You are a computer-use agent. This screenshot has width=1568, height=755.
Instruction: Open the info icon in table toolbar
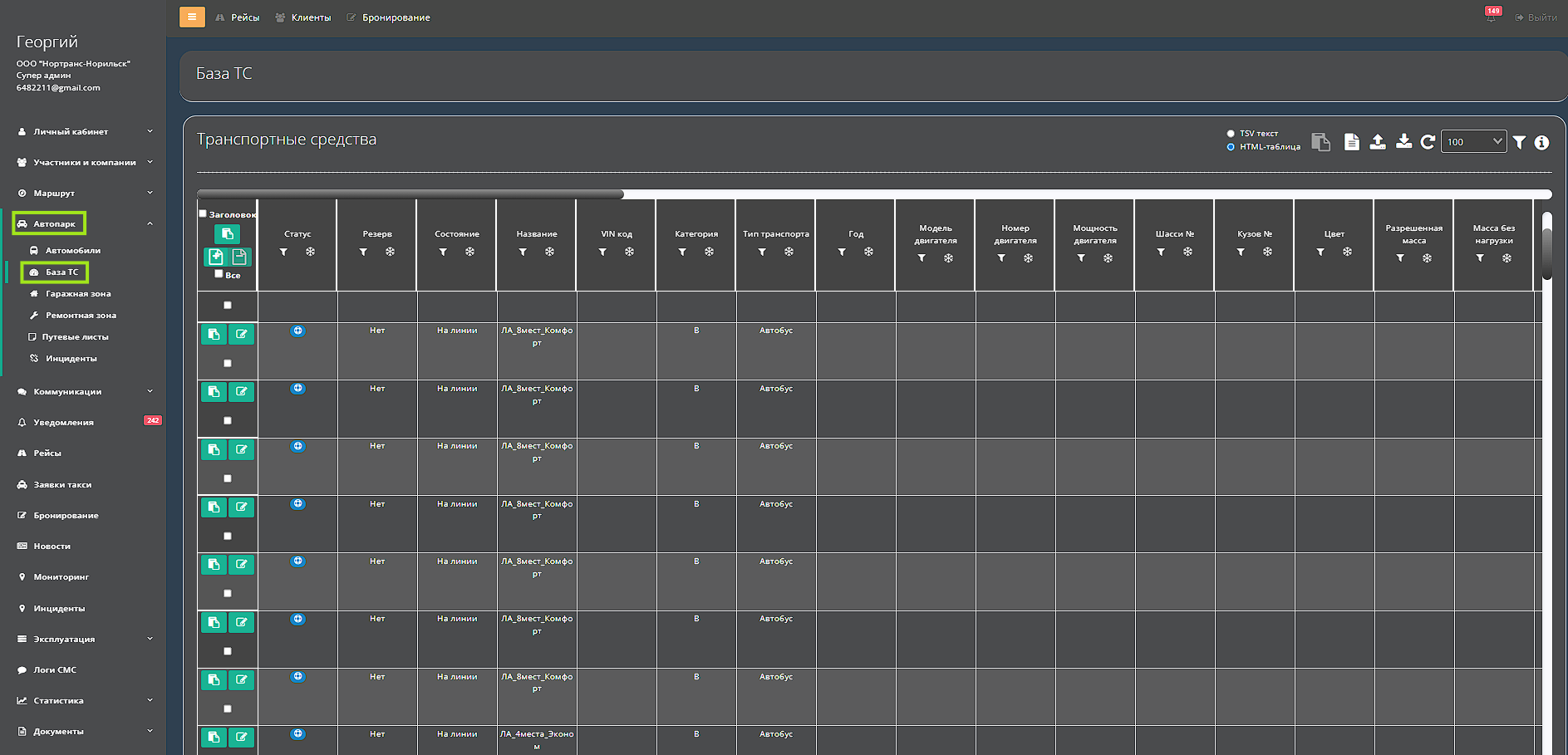pos(1541,143)
